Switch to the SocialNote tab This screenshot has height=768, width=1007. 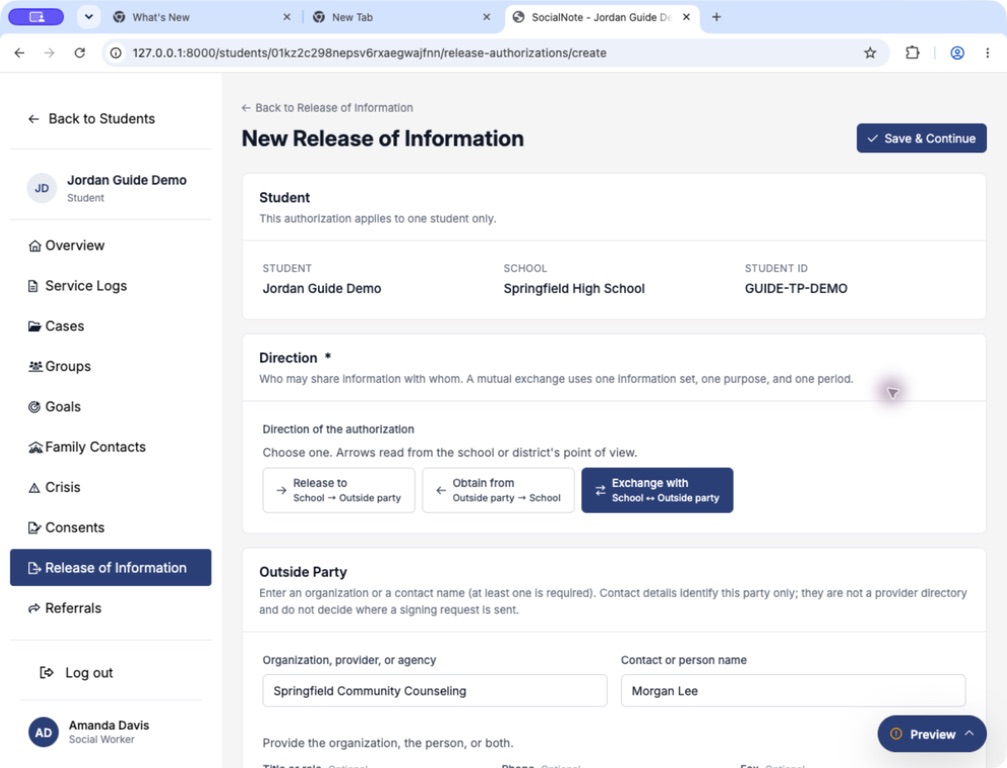[600, 17]
